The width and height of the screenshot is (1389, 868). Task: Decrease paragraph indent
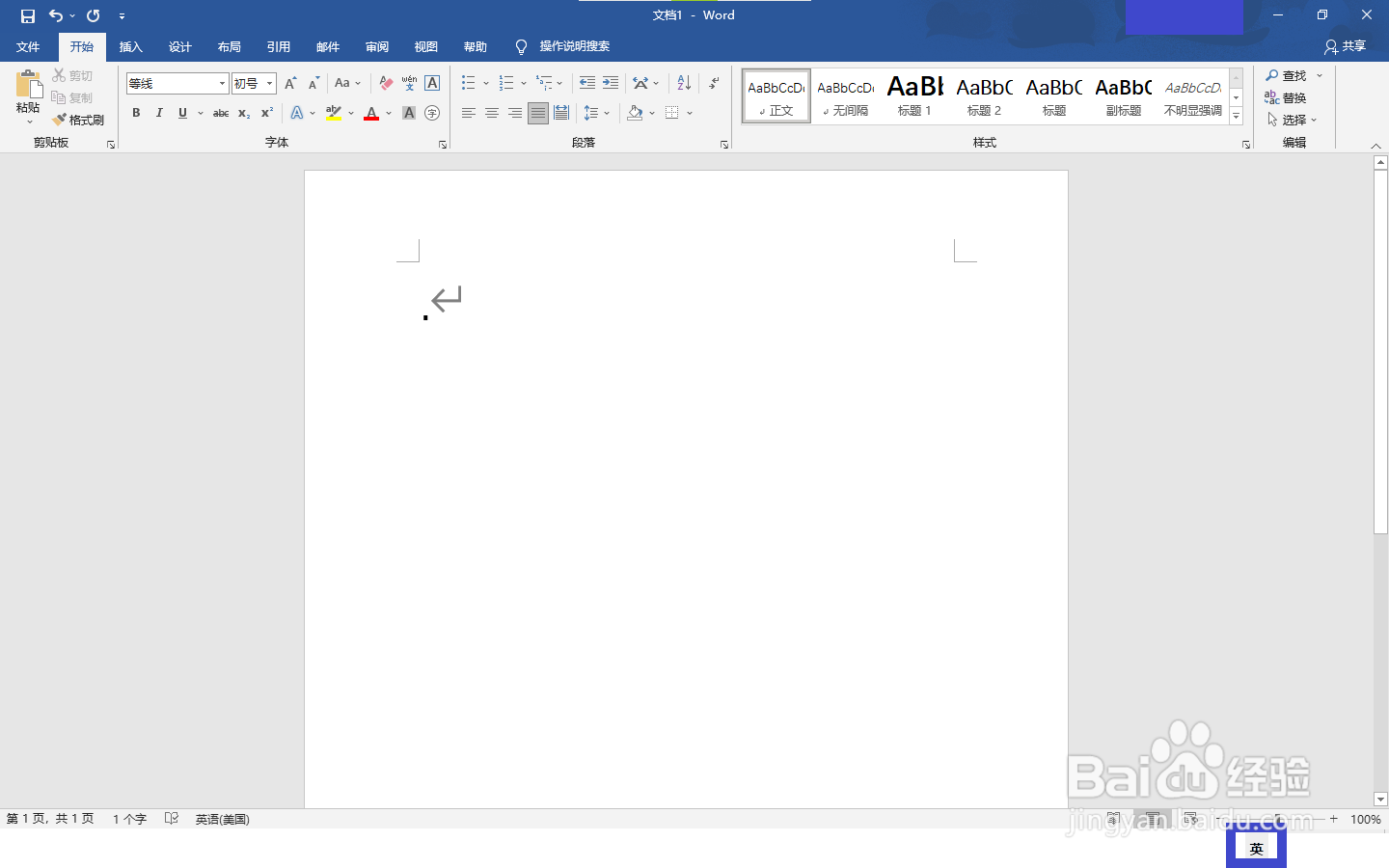587,83
